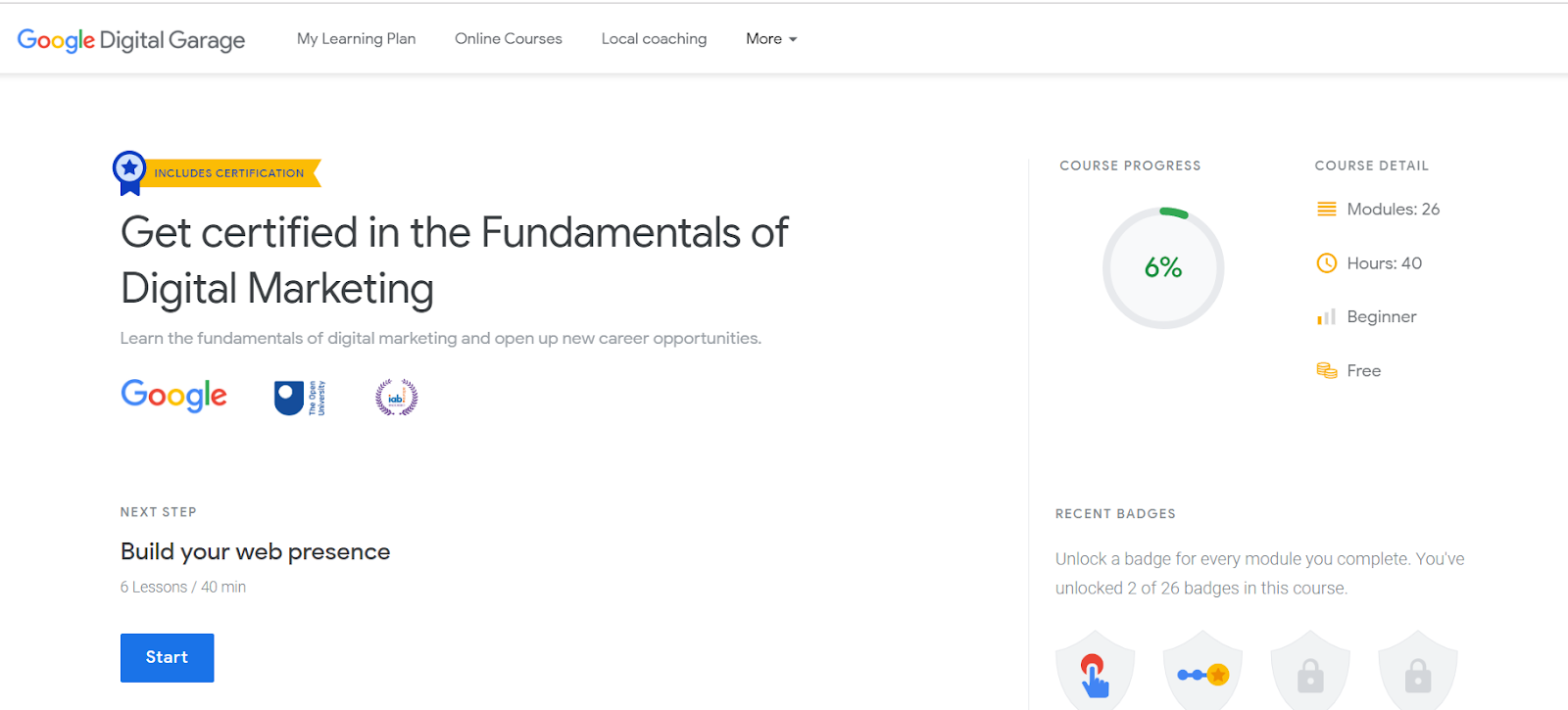
Task: Click the Build your web presence heading
Action: pos(255,552)
